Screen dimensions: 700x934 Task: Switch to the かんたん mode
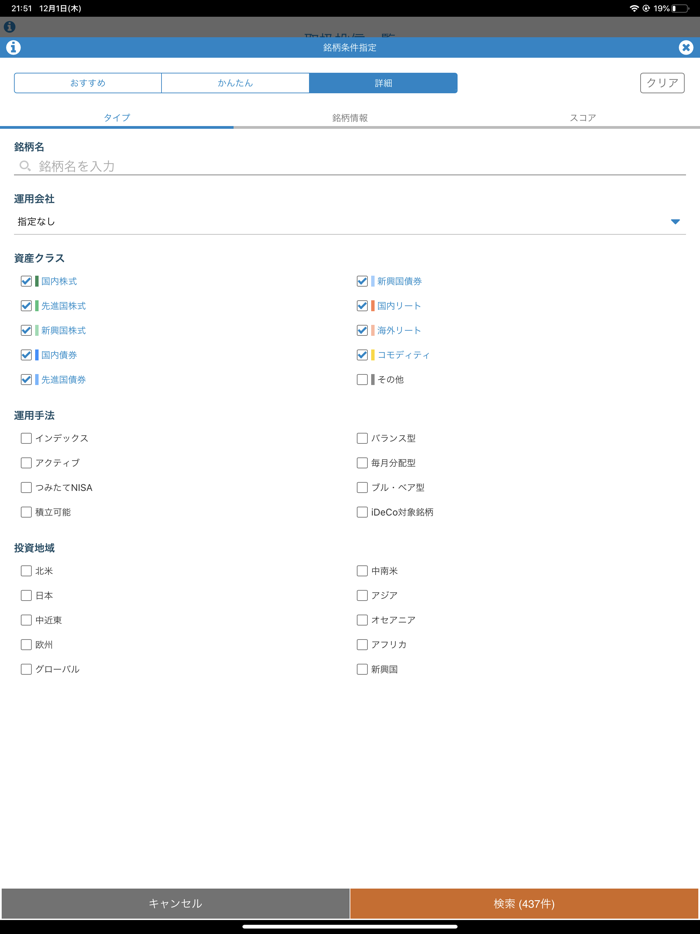point(235,83)
